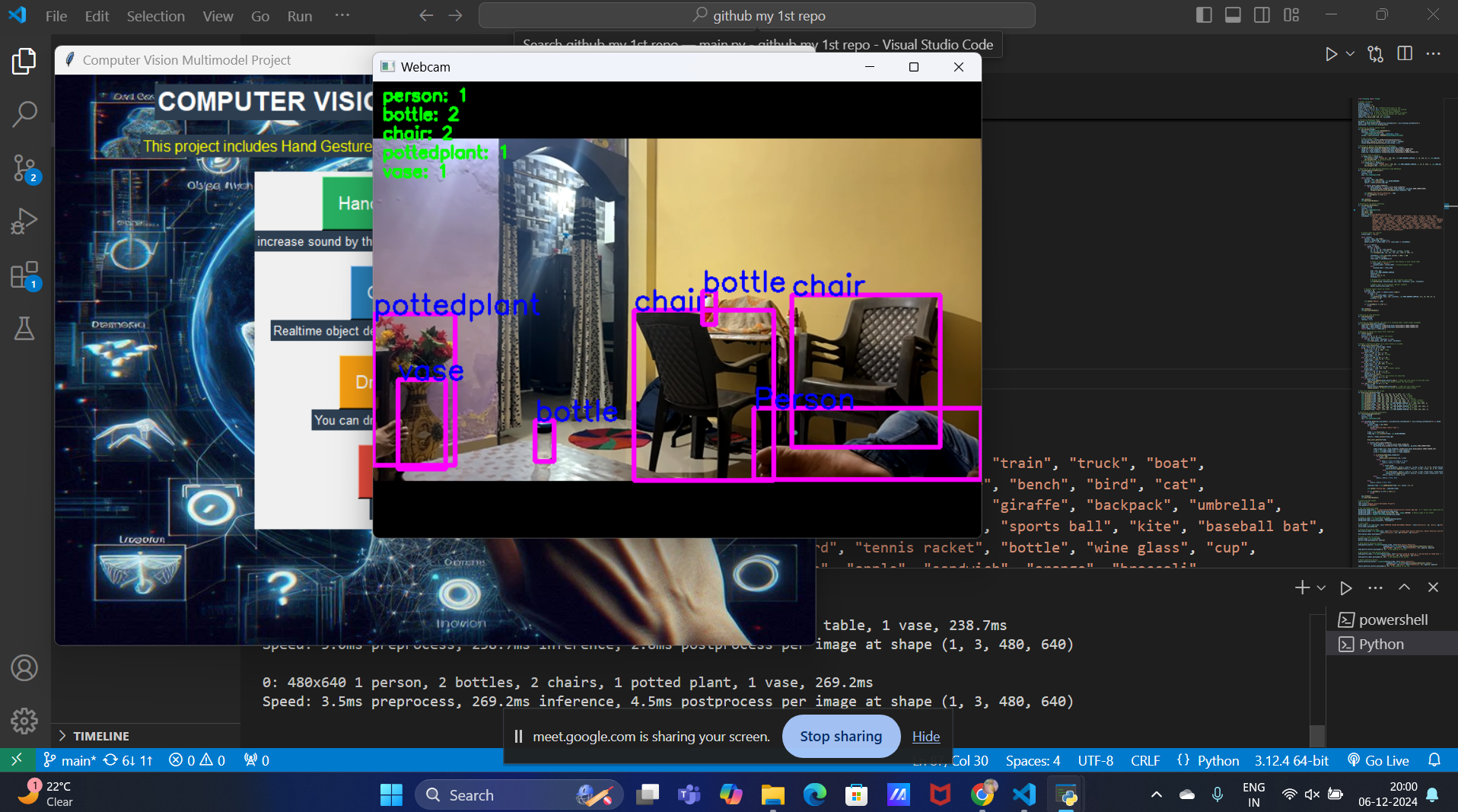
Task: Toggle the primary side bar
Action: click(1204, 15)
